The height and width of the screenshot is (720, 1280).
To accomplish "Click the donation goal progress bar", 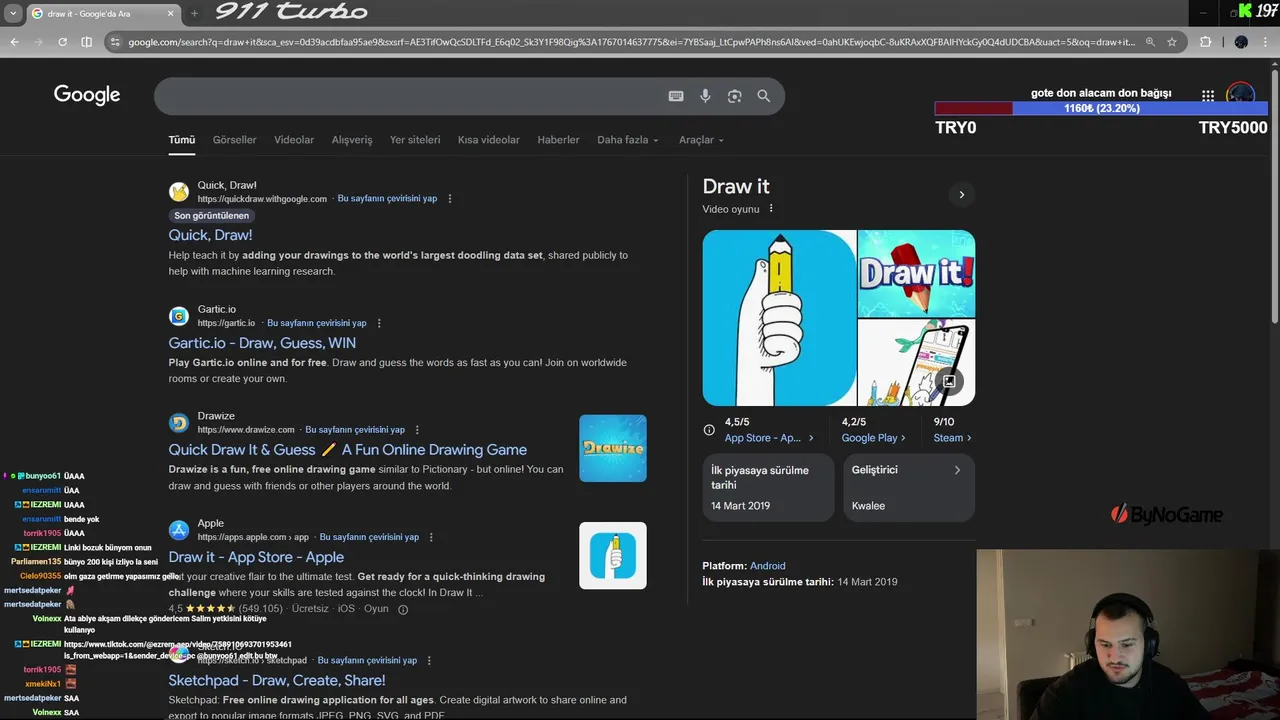I will [x=1101, y=108].
